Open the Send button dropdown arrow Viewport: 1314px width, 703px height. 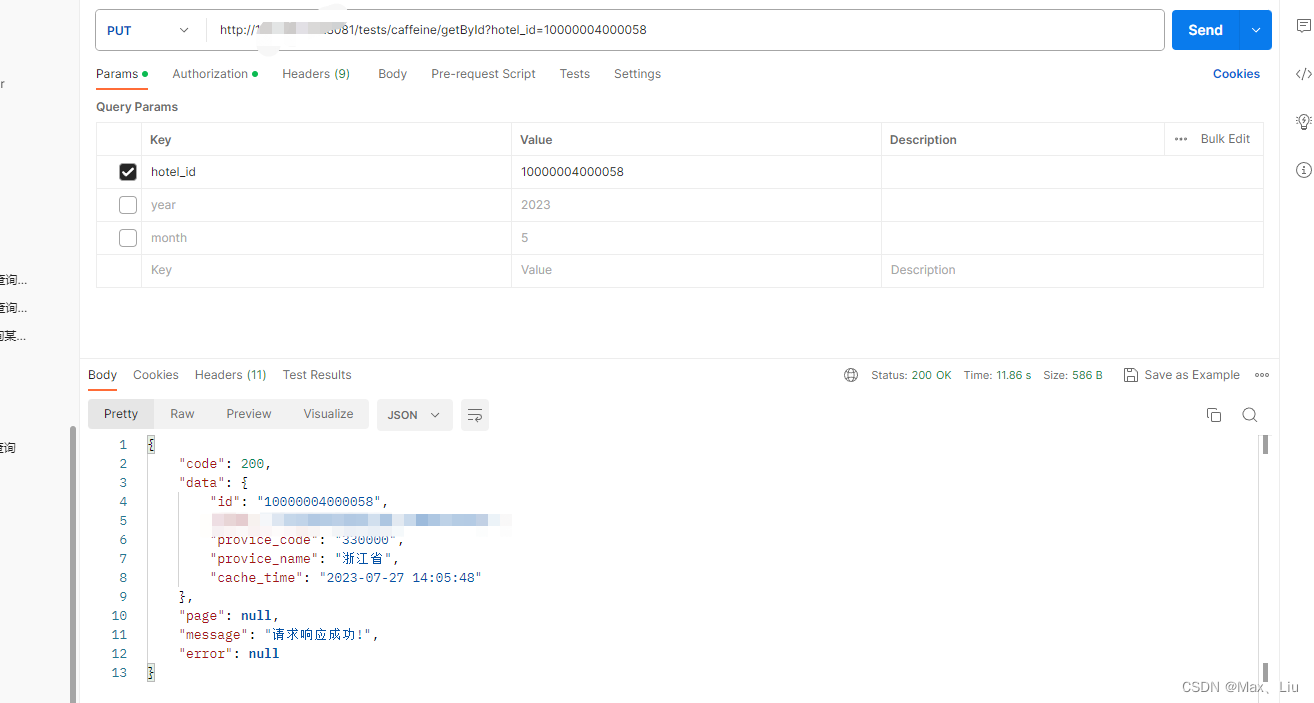[x=1254, y=30]
